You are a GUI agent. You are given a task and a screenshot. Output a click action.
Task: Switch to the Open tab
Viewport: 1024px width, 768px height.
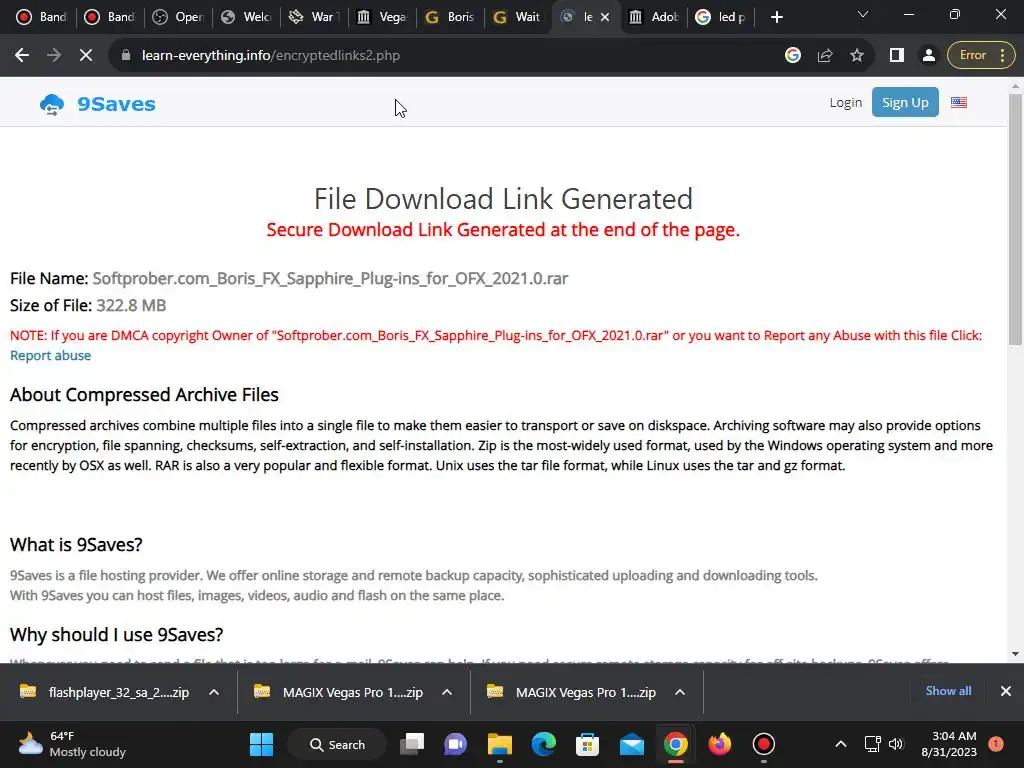click(x=178, y=17)
